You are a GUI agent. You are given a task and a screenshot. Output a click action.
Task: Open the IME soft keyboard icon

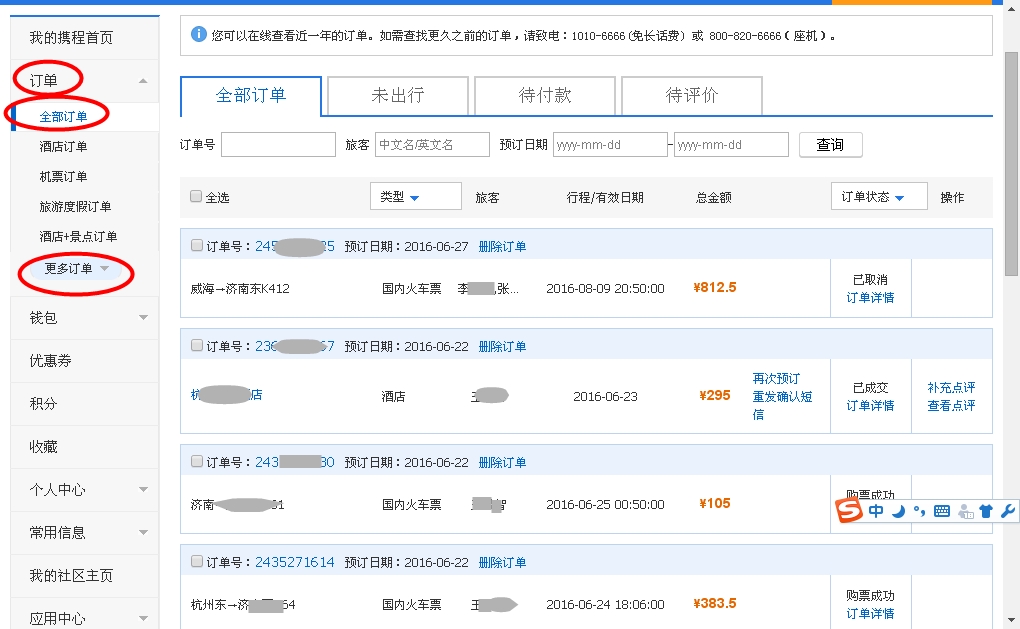tap(941, 511)
